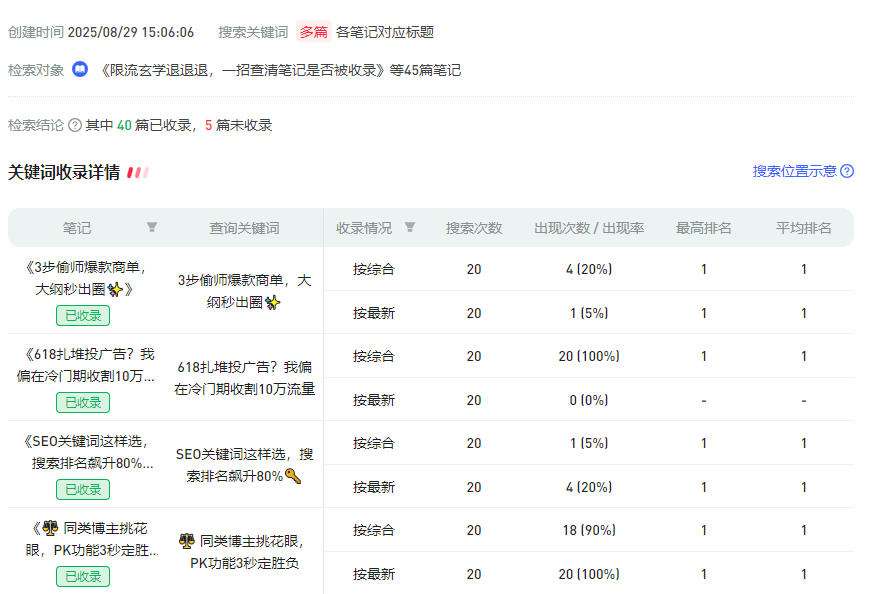The height and width of the screenshot is (594, 876).
Task: Open the filter on 笔记 column header
Action: [x=152, y=227]
